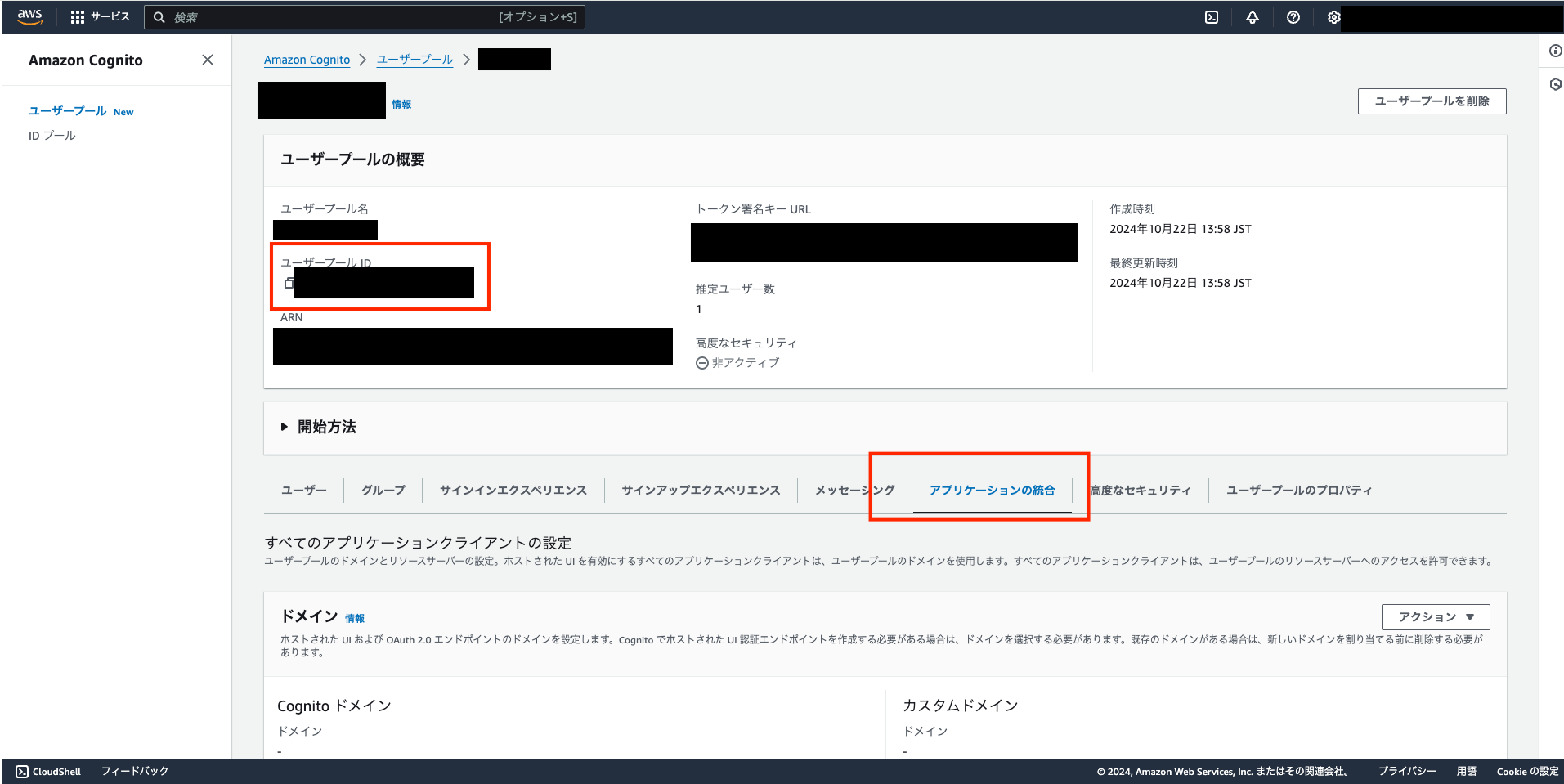1564x784 pixels.
Task: Click the help question mark icon
Action: (1293, 16)
